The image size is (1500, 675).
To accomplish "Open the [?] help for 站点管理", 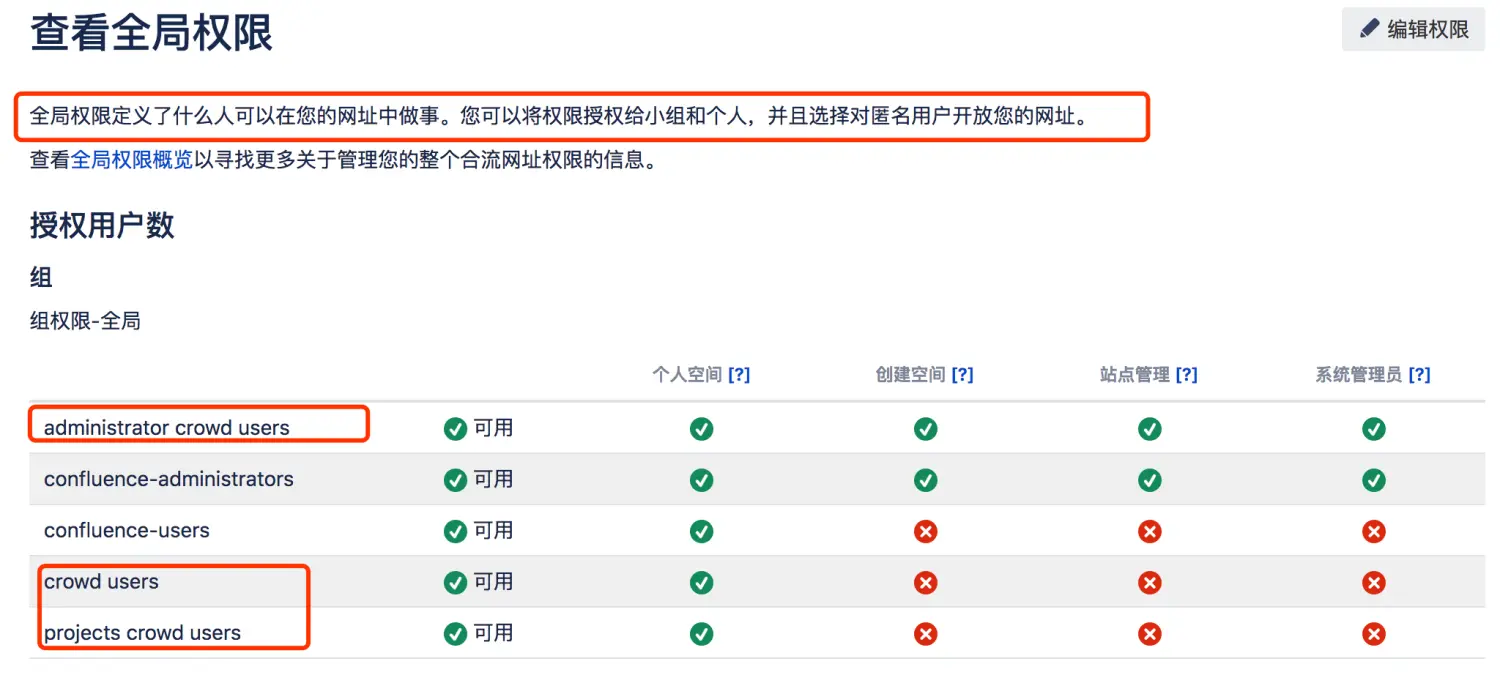I will point(1186,375).
